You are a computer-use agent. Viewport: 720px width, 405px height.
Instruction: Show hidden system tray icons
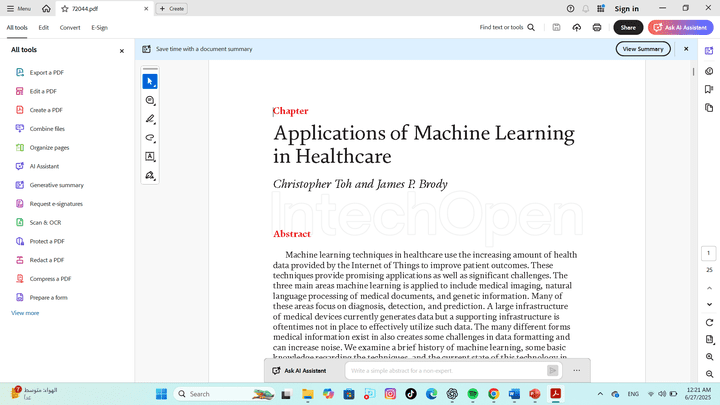(x=600, y=394)
